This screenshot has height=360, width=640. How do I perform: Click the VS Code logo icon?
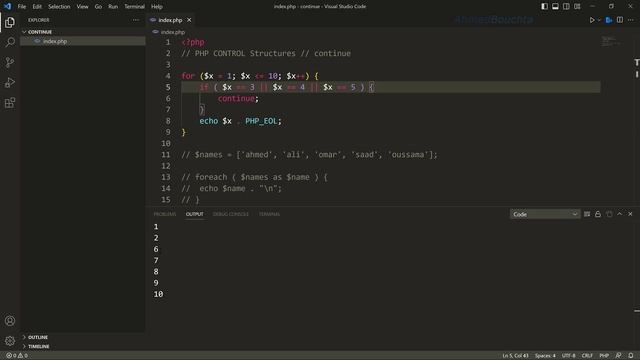point(7,6)
